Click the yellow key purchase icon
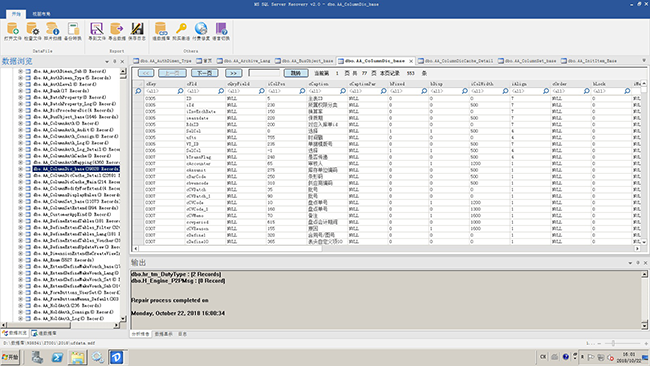This screenshot has width=650, height=366. point(181,29)
